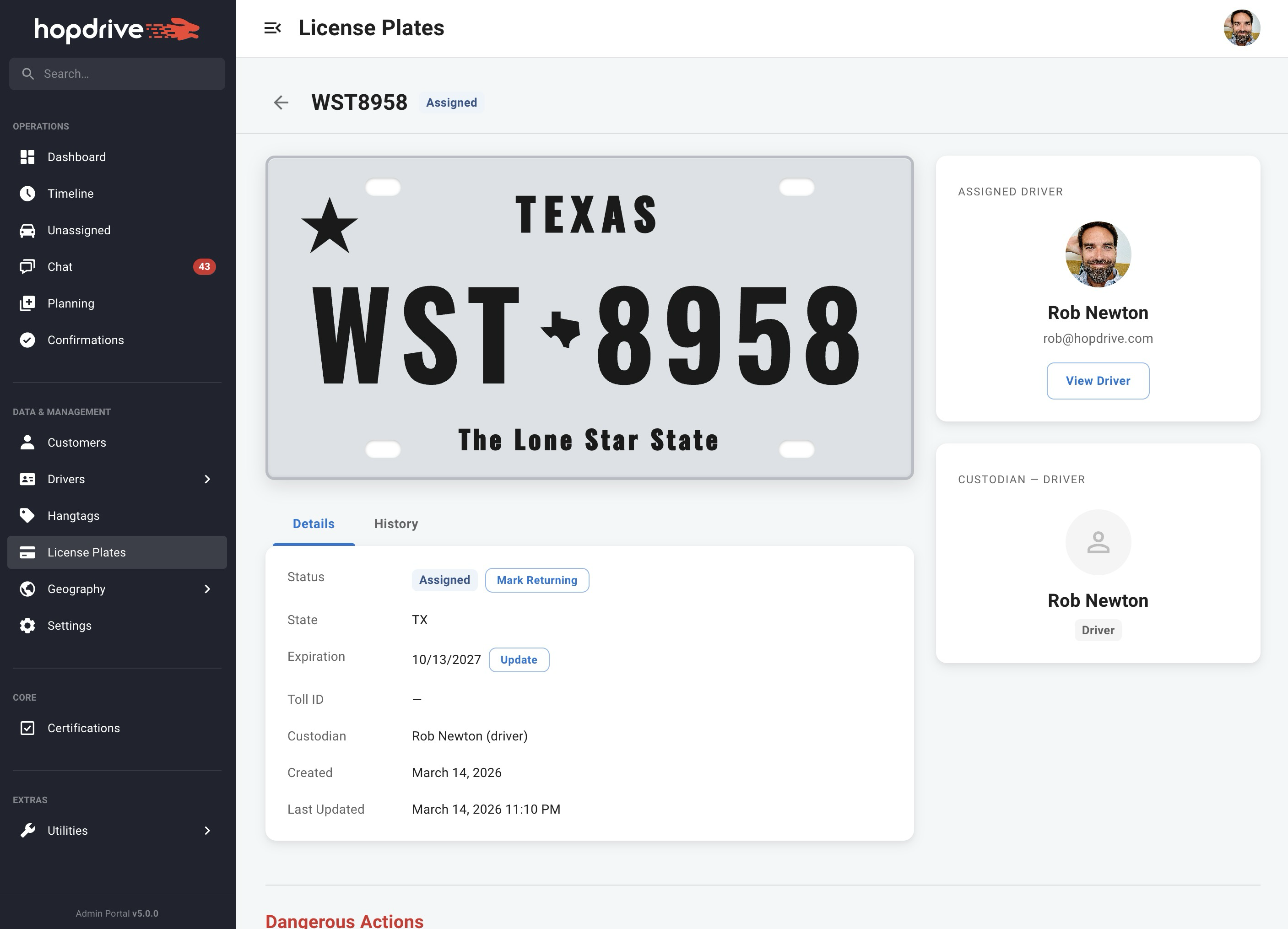The width and height of the screenshot is (1288, 929).
Task: Open the Planning section
Action: [71, 302]
